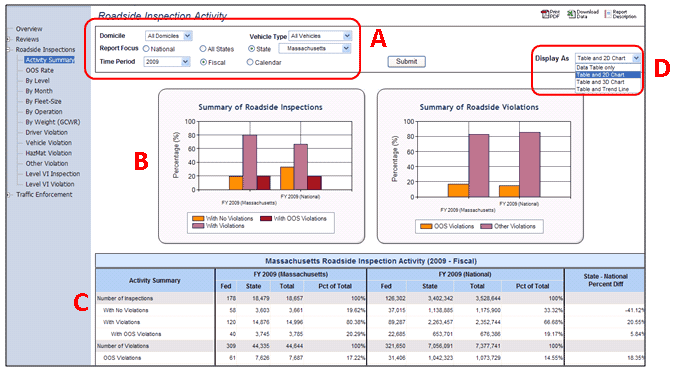
Task: Select Table and Trend Line option
Action: click(x=608, y=89)
